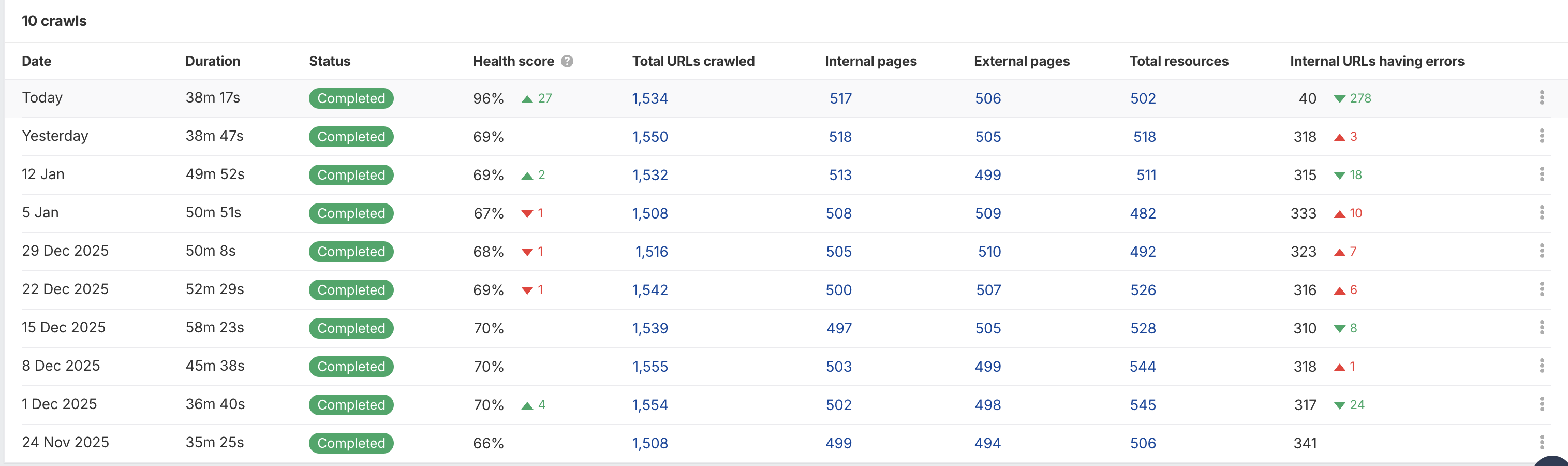Open 506 external pages for Today's crawl

(987, 98)
